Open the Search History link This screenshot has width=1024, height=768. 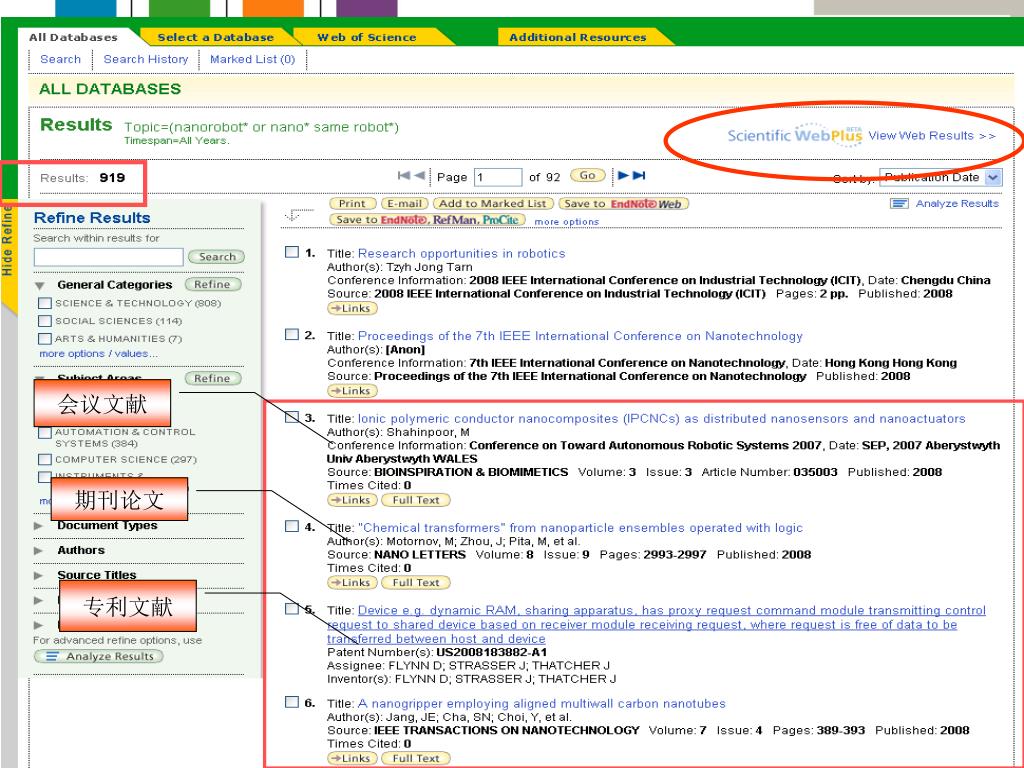146,59
